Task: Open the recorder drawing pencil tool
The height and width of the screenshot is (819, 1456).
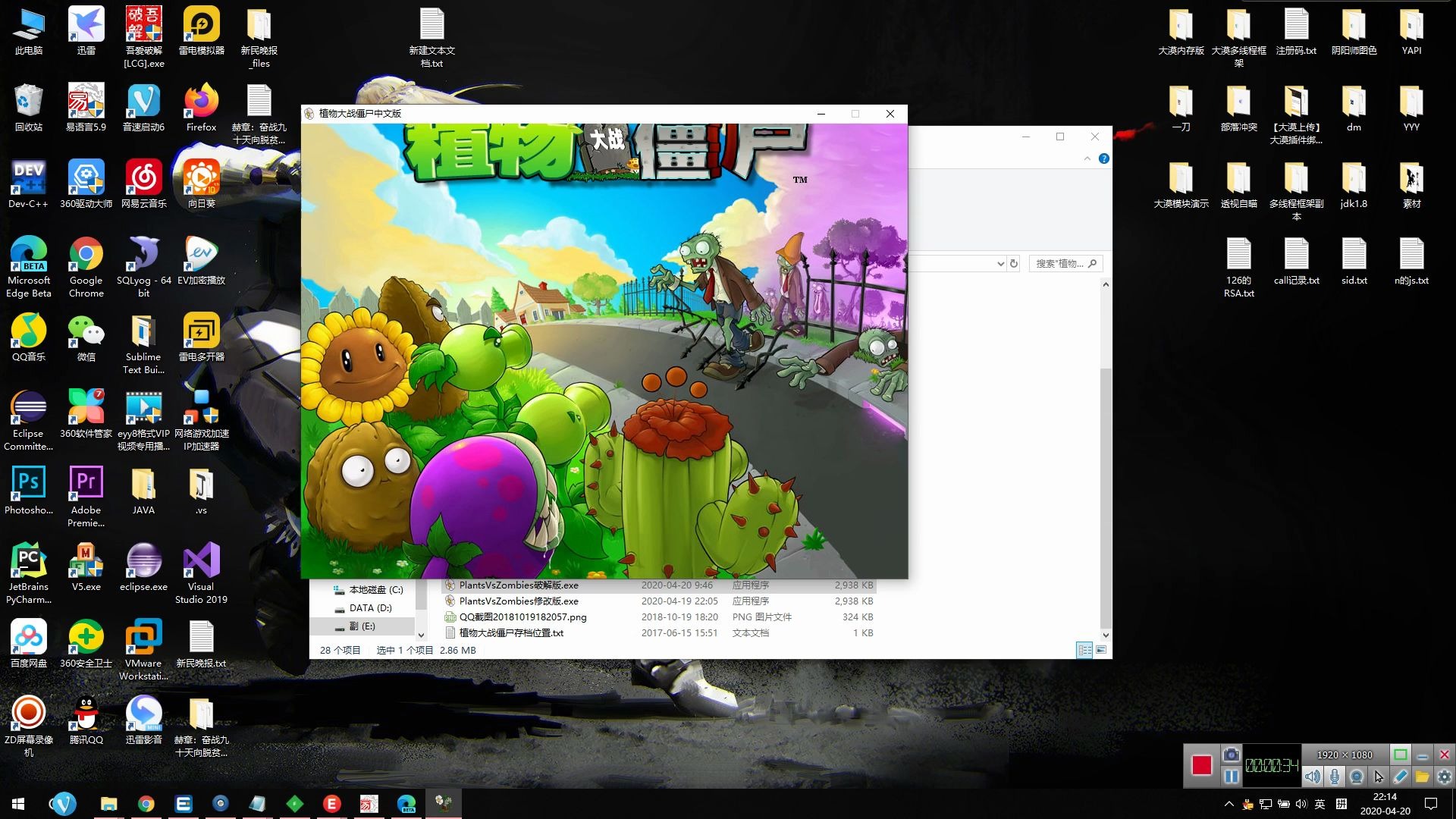Action: 1401,777
